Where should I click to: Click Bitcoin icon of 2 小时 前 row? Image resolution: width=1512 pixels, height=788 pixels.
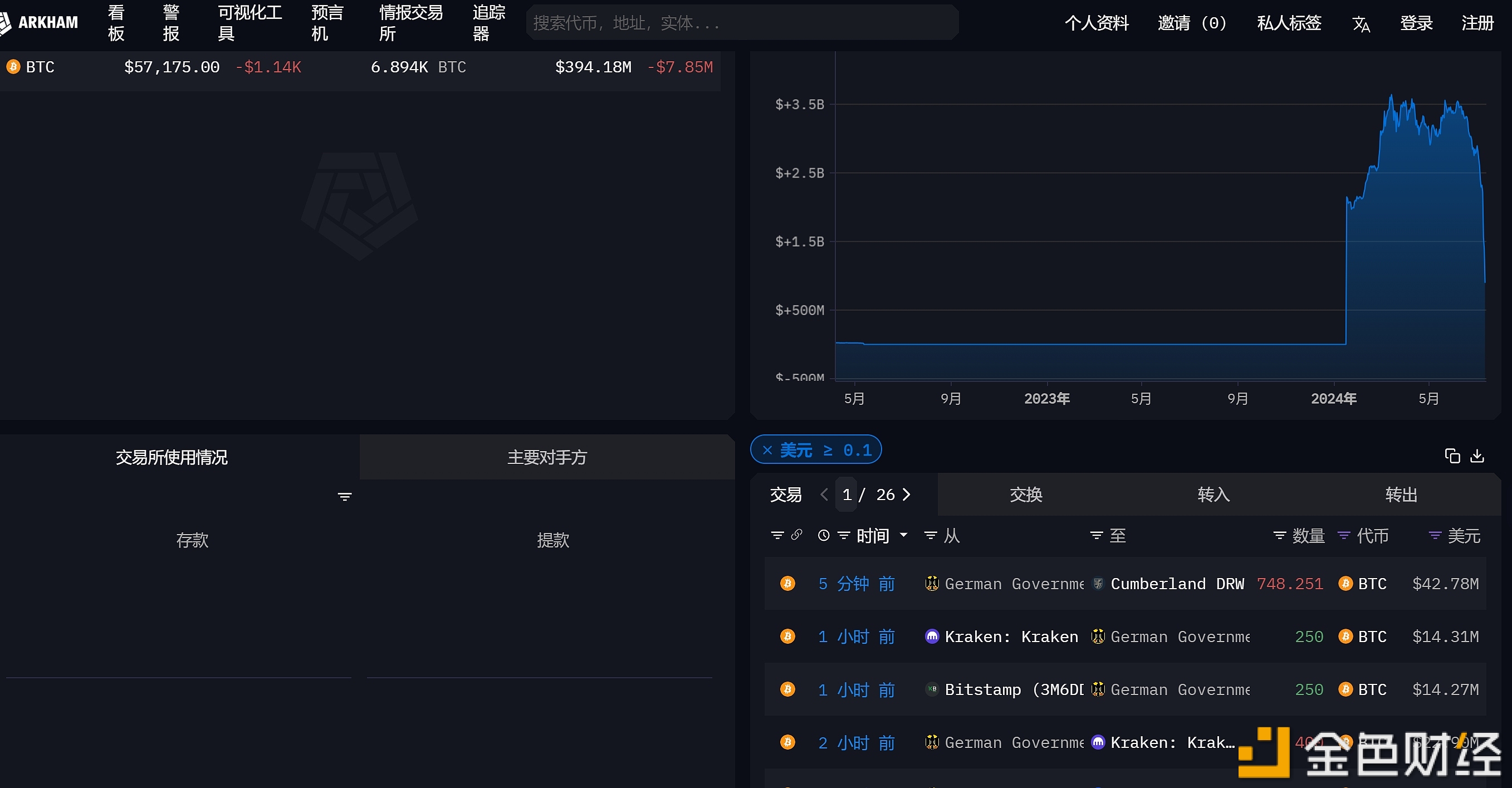(x=787, y=742)
